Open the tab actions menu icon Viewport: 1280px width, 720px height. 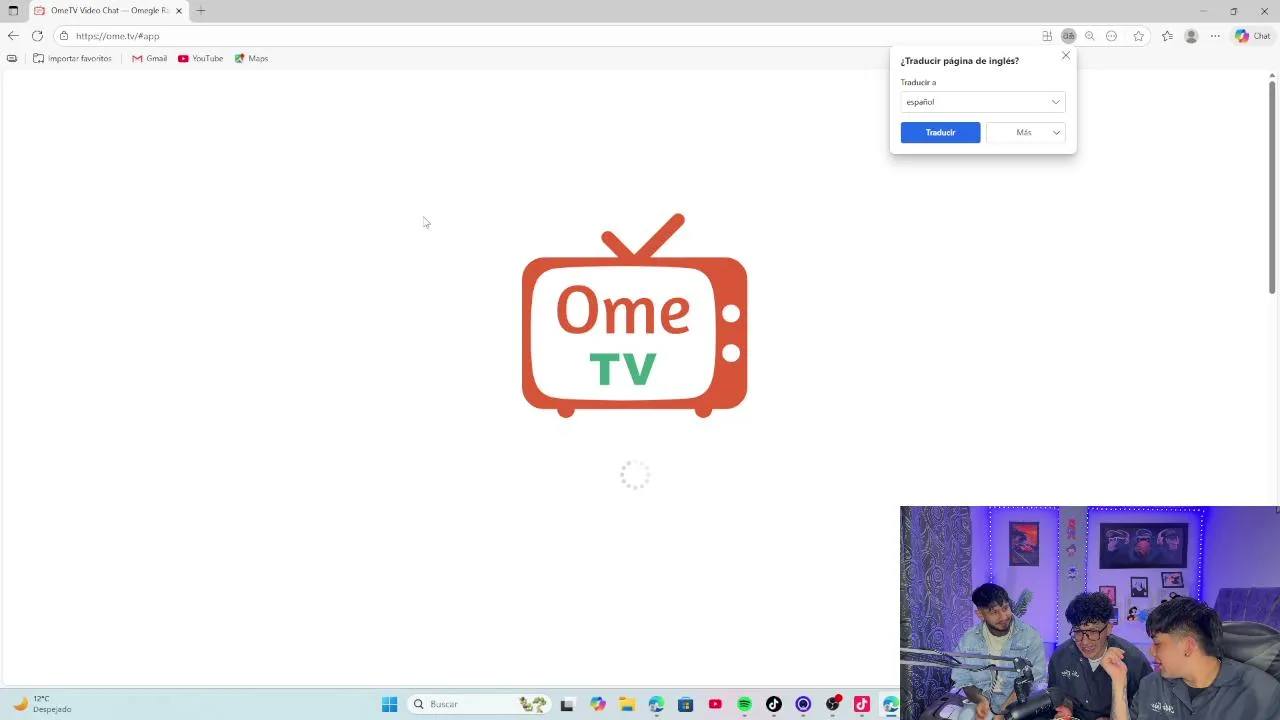[13, 11]
